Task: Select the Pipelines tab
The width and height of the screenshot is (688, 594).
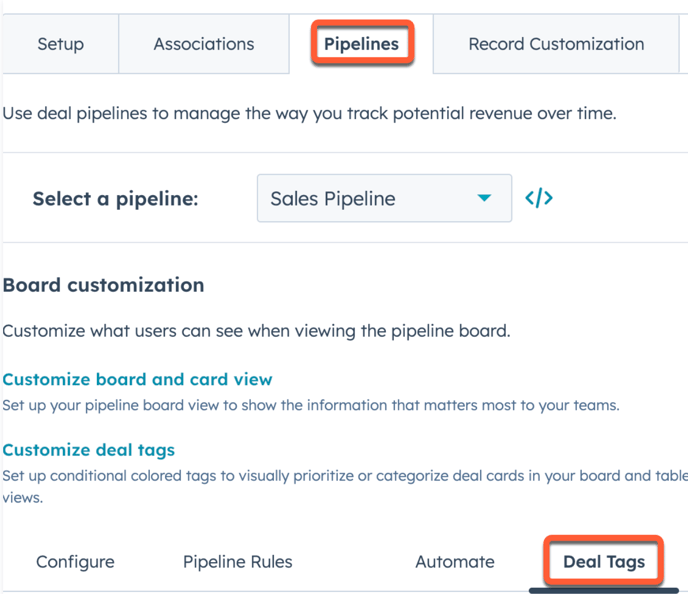Action: click(362, 44)
